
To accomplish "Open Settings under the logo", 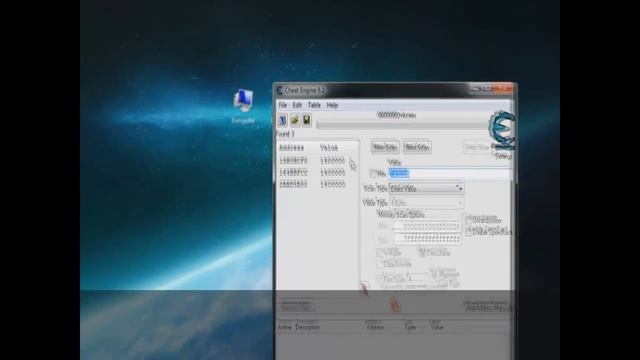I will point(502,156).
